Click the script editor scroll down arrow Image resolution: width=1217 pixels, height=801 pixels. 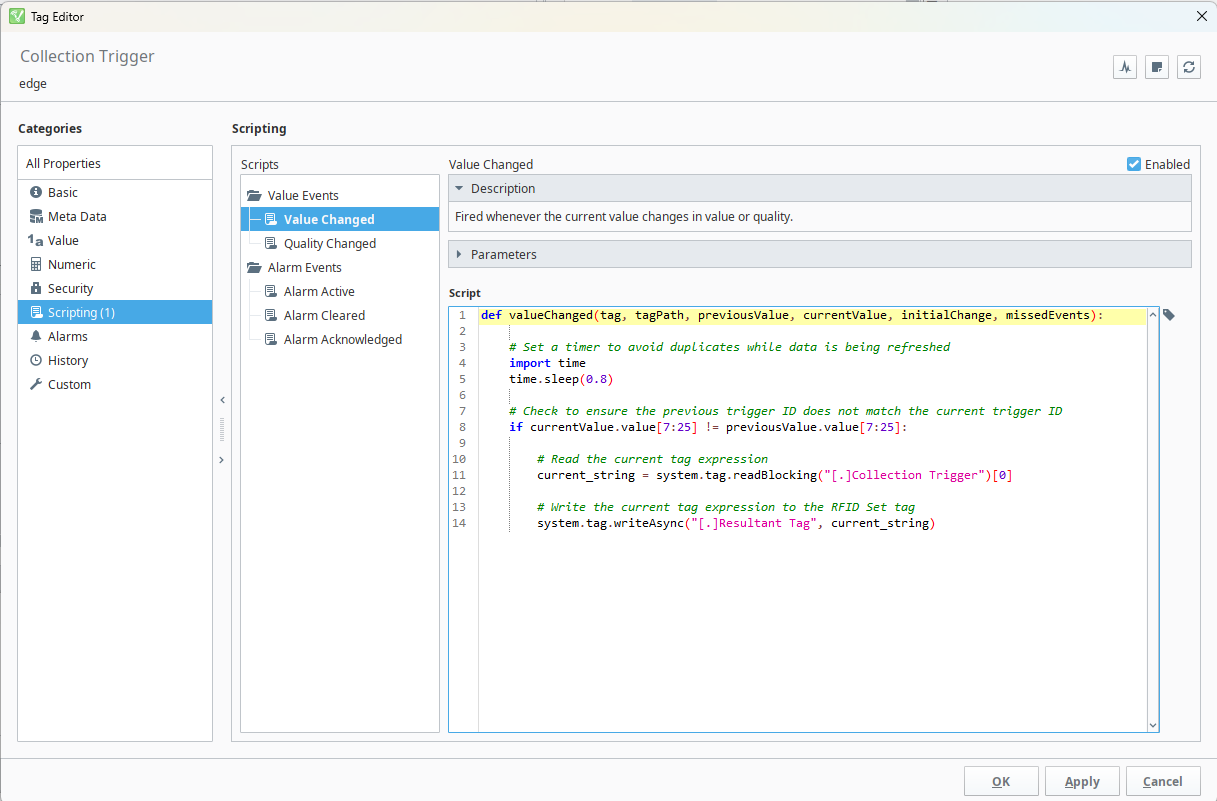[1153, 725]
